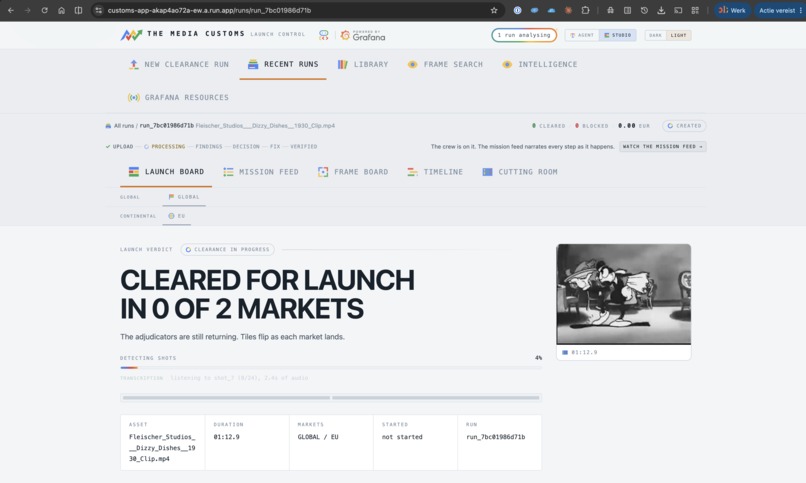The height and width of the screenshot is (483, 806).
Task: Click the blue cloud extension icon
Action: (x=551, y=10)
